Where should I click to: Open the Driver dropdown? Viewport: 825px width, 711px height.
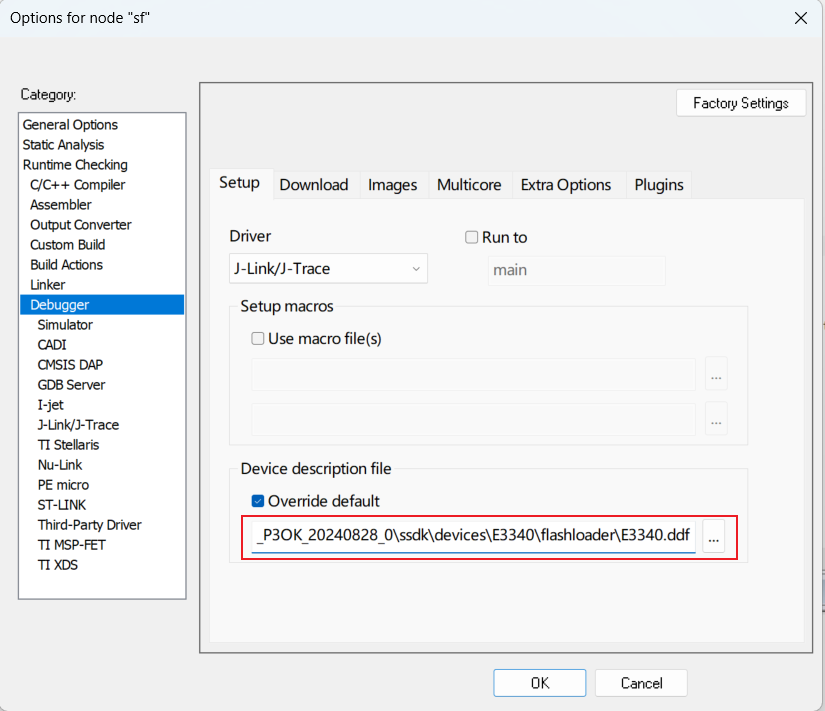416,268
